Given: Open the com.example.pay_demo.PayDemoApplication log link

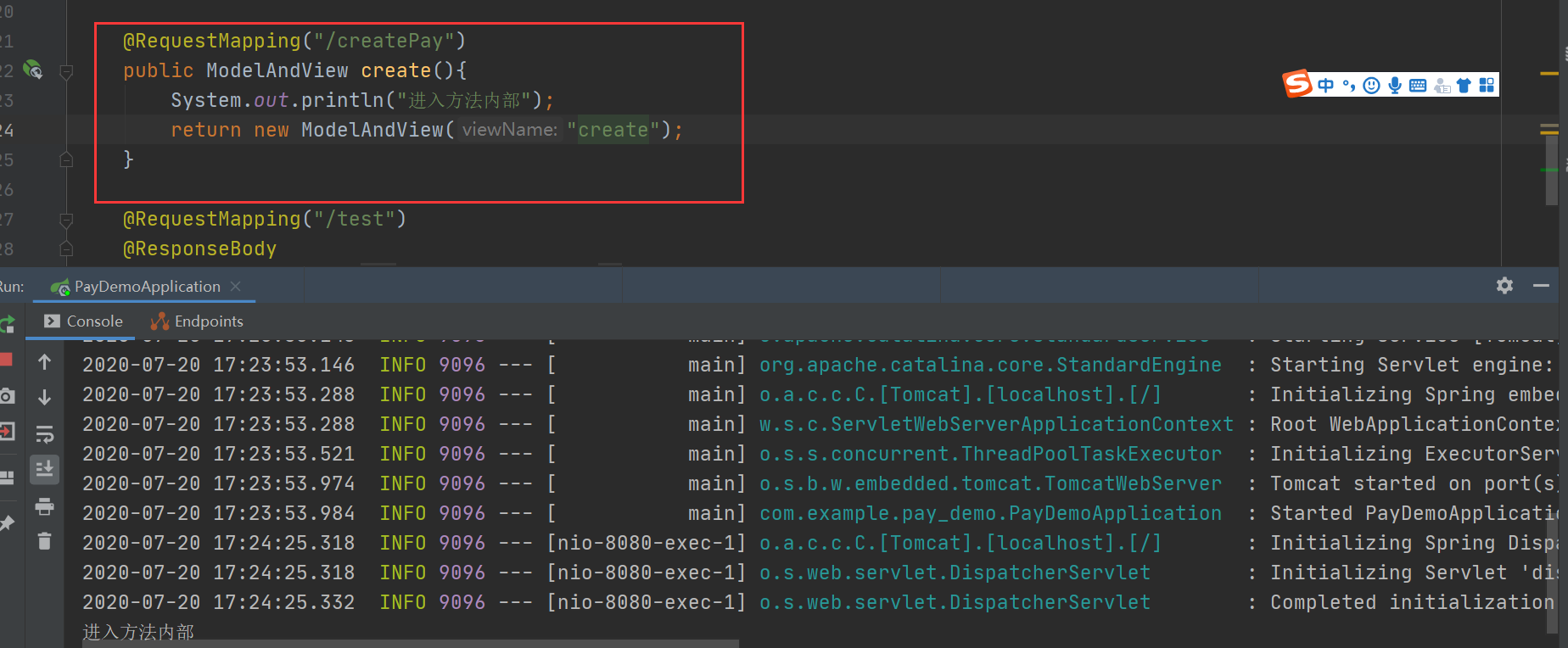Looking at the screenshot, I should 990,513.
